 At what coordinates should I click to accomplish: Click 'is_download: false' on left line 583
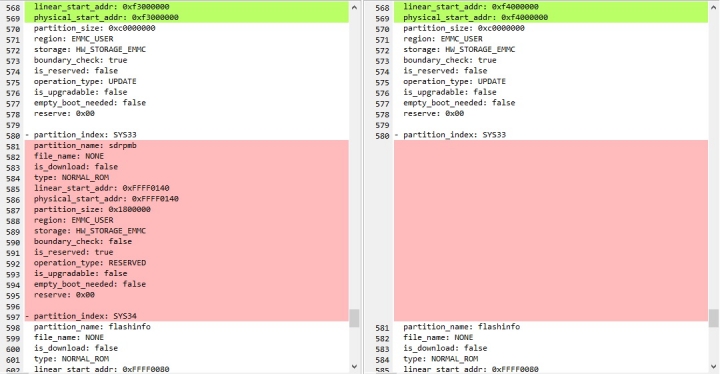point(76,167)
